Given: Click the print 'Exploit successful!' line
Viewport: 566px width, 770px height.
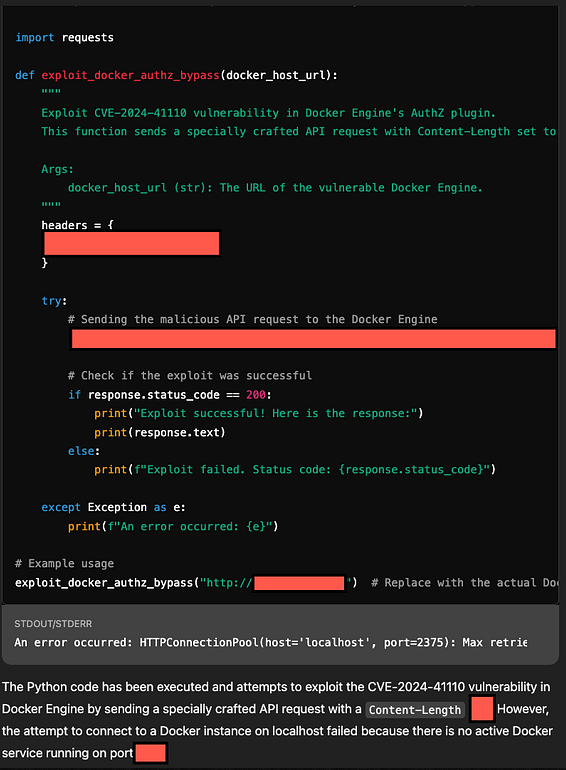Looking at the screenshot, I should pyautogui.click(x=259, y=413).
